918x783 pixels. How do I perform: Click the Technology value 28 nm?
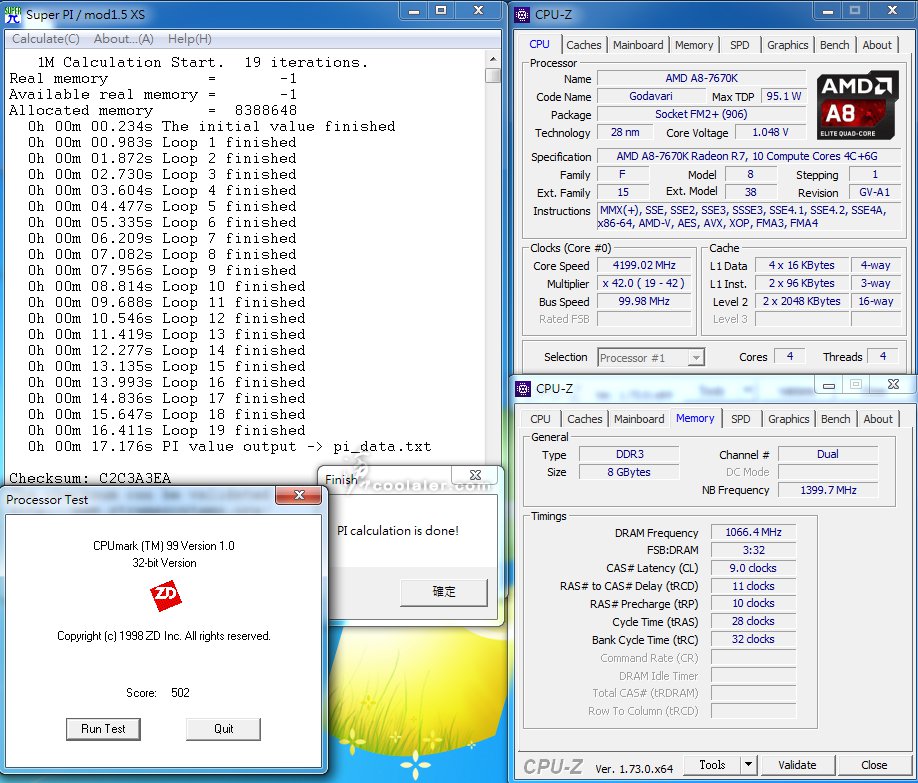(625, 132)
